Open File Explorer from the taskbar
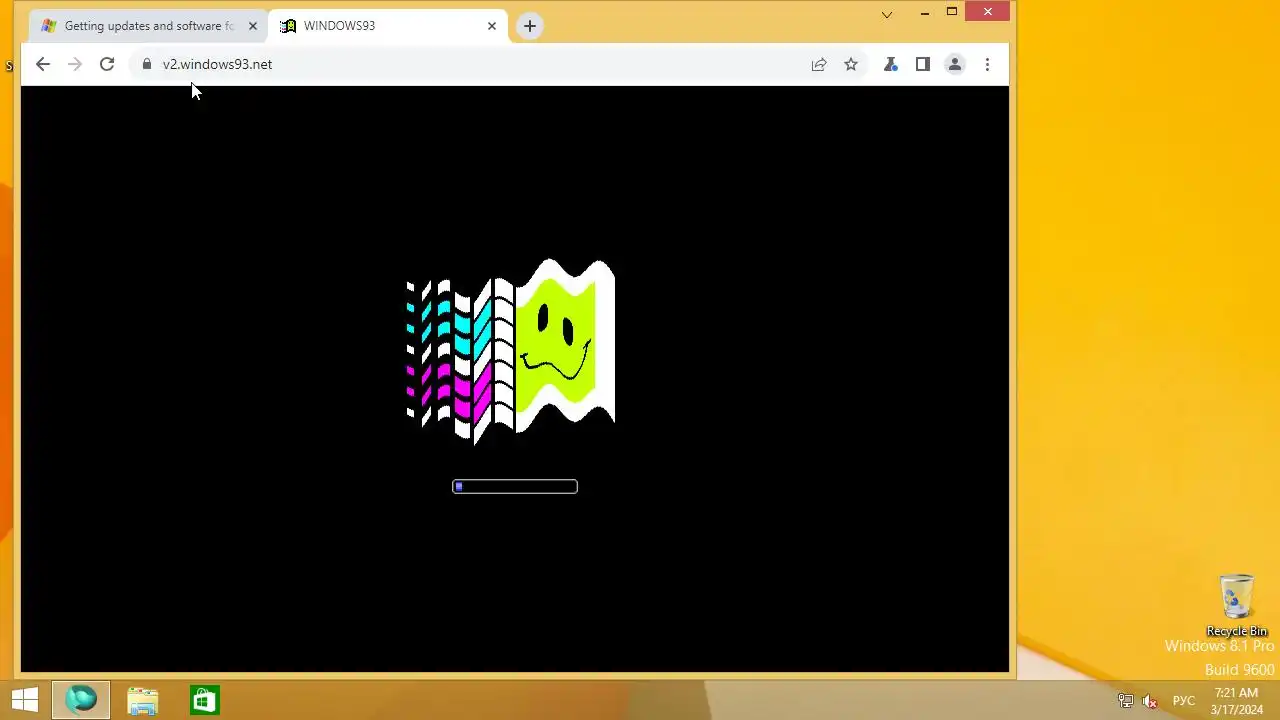Screen dimensions: 1280x720 coord(142,700)
